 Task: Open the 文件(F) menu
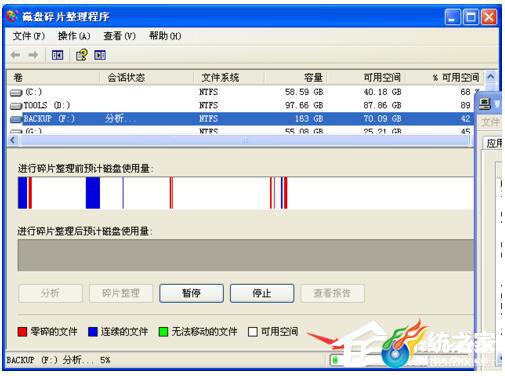click(x=29, y=36)
